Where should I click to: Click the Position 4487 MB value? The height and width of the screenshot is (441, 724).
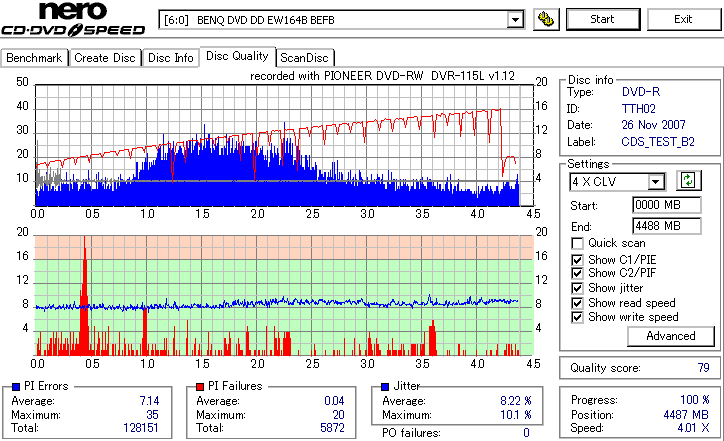coord(686,415)
